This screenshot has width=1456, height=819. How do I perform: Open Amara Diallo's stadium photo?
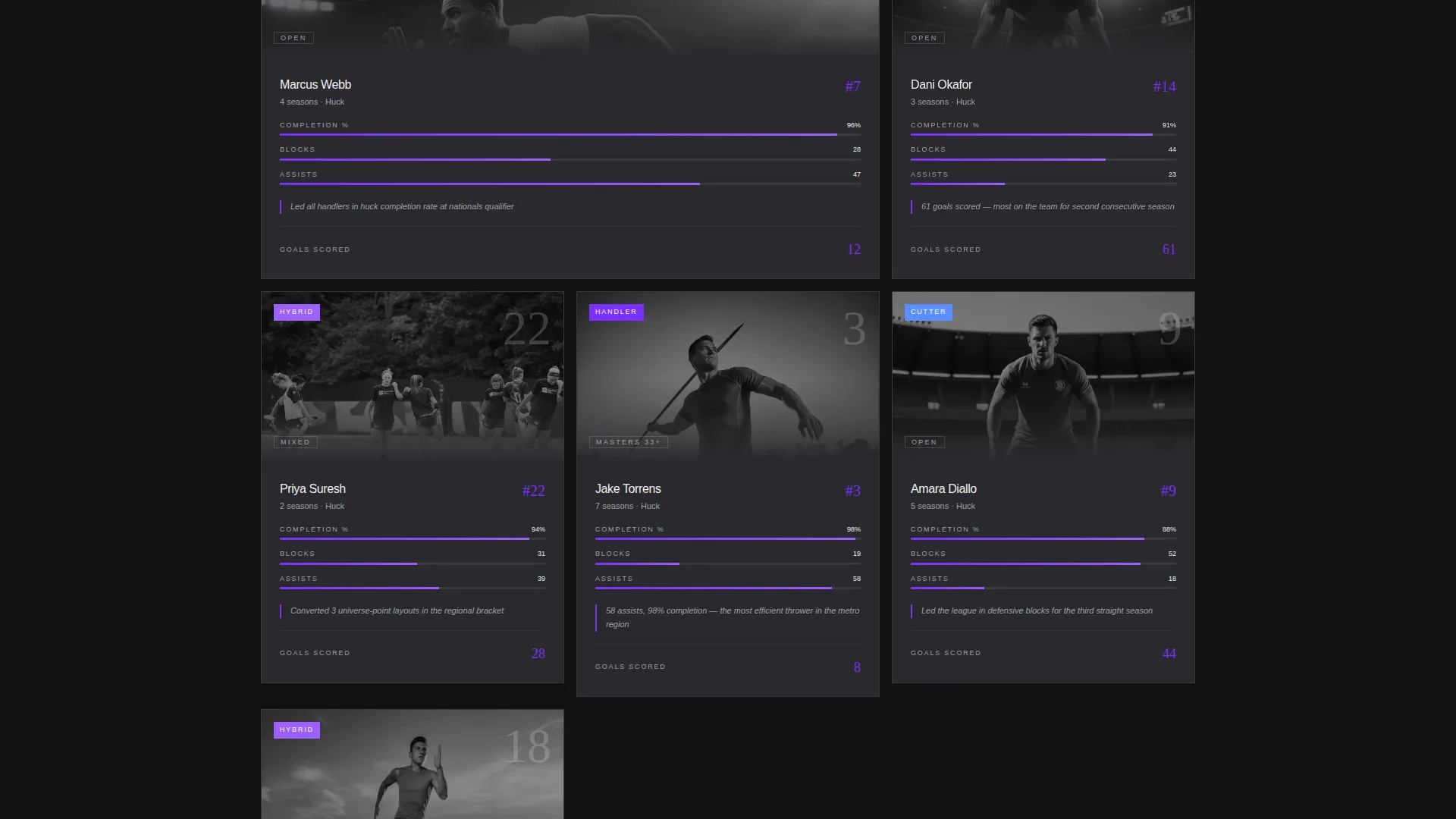click(x=1043, y=377)
